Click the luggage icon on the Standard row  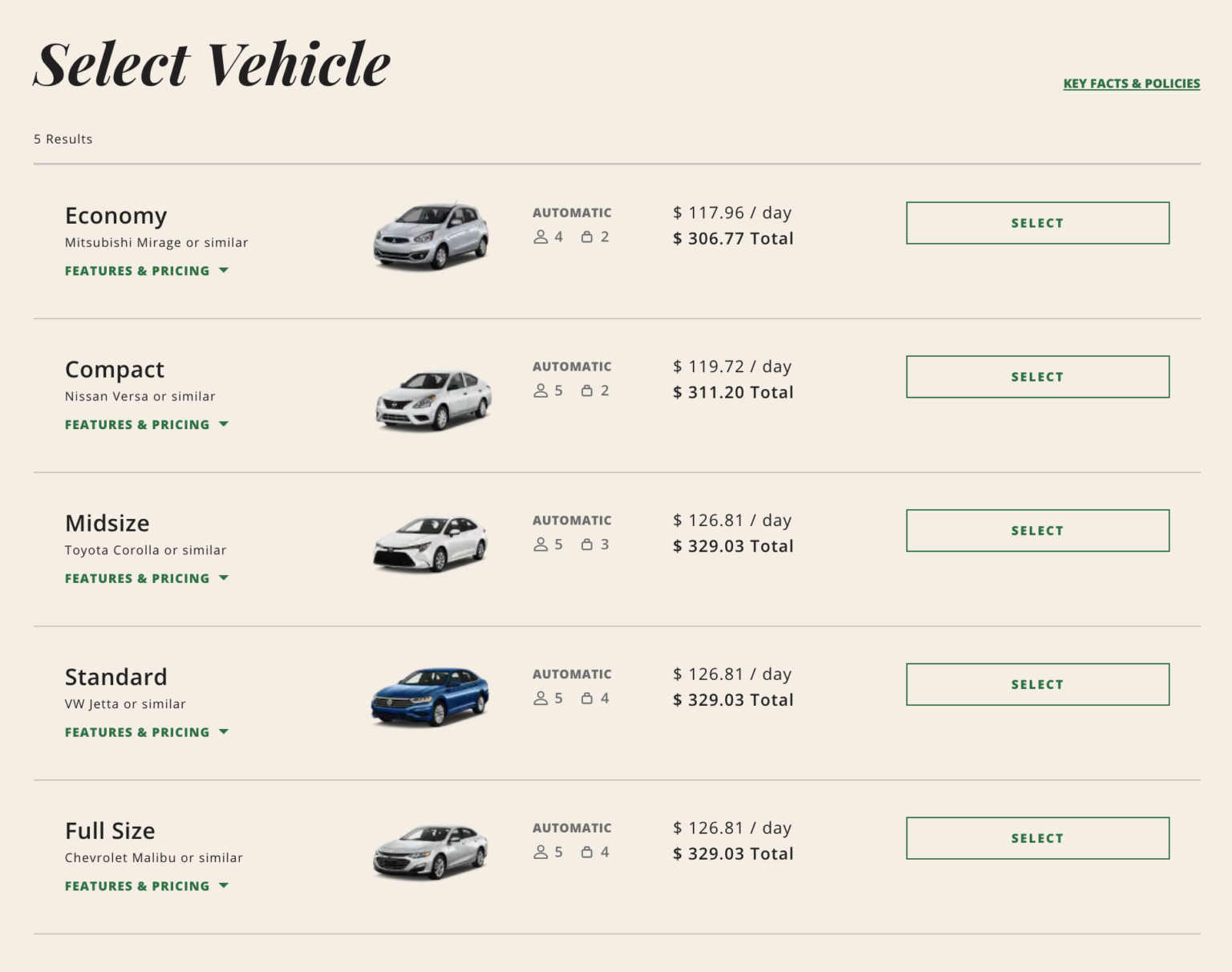click(x=587, y=698)
